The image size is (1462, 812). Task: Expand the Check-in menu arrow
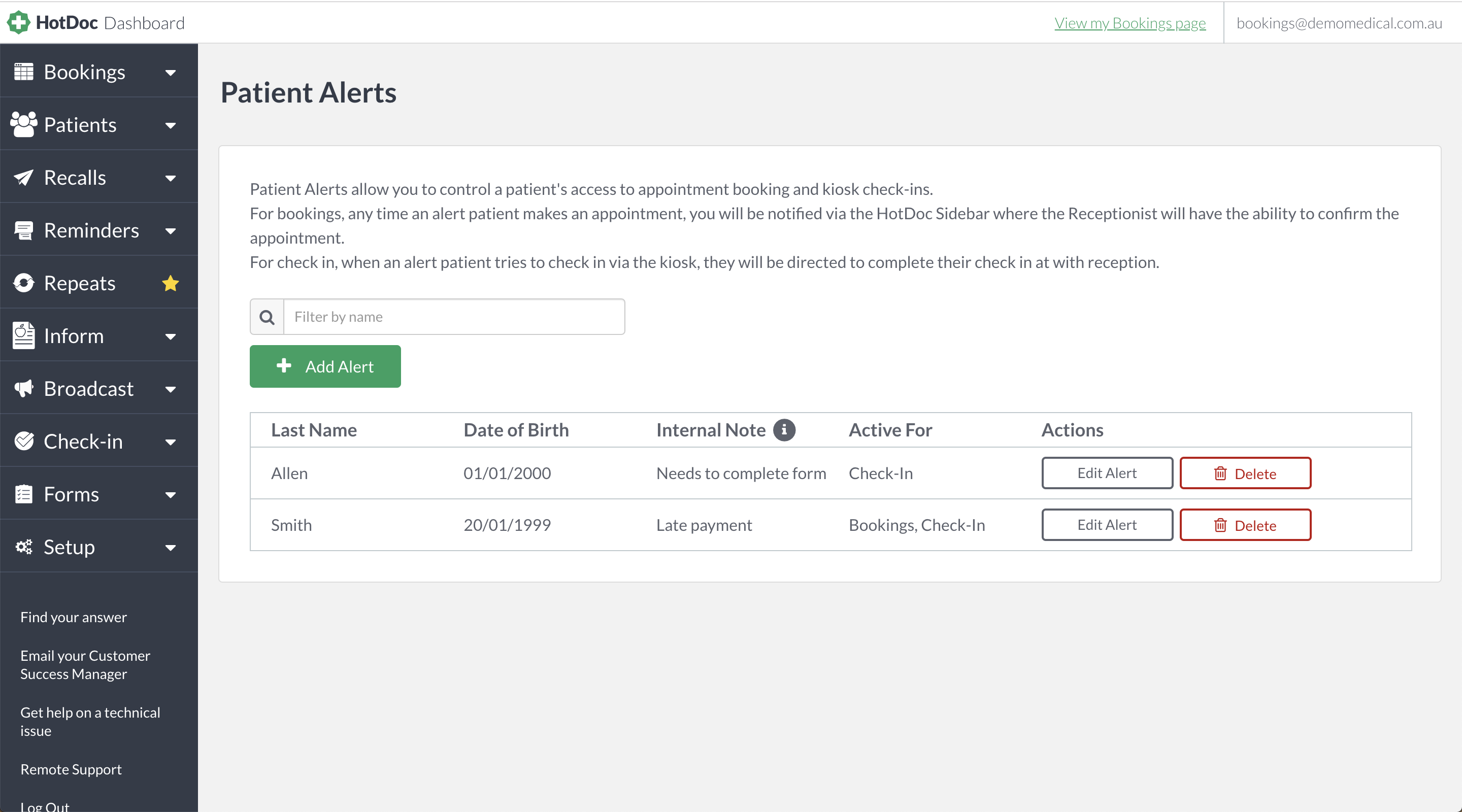pos(170,442)
